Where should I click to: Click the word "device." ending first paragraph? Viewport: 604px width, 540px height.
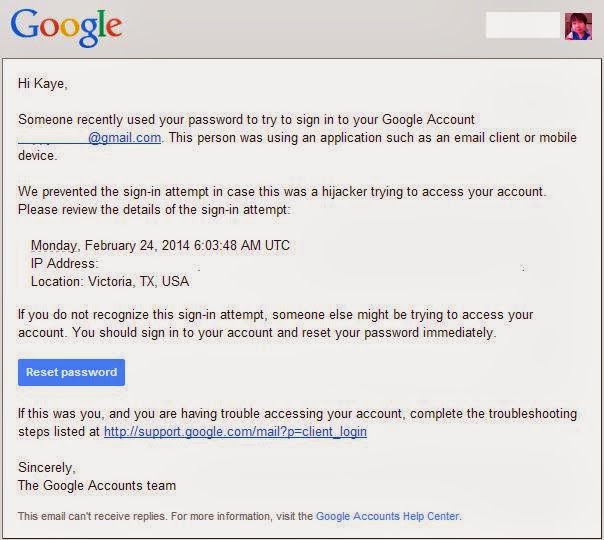(x=38, y=156)
